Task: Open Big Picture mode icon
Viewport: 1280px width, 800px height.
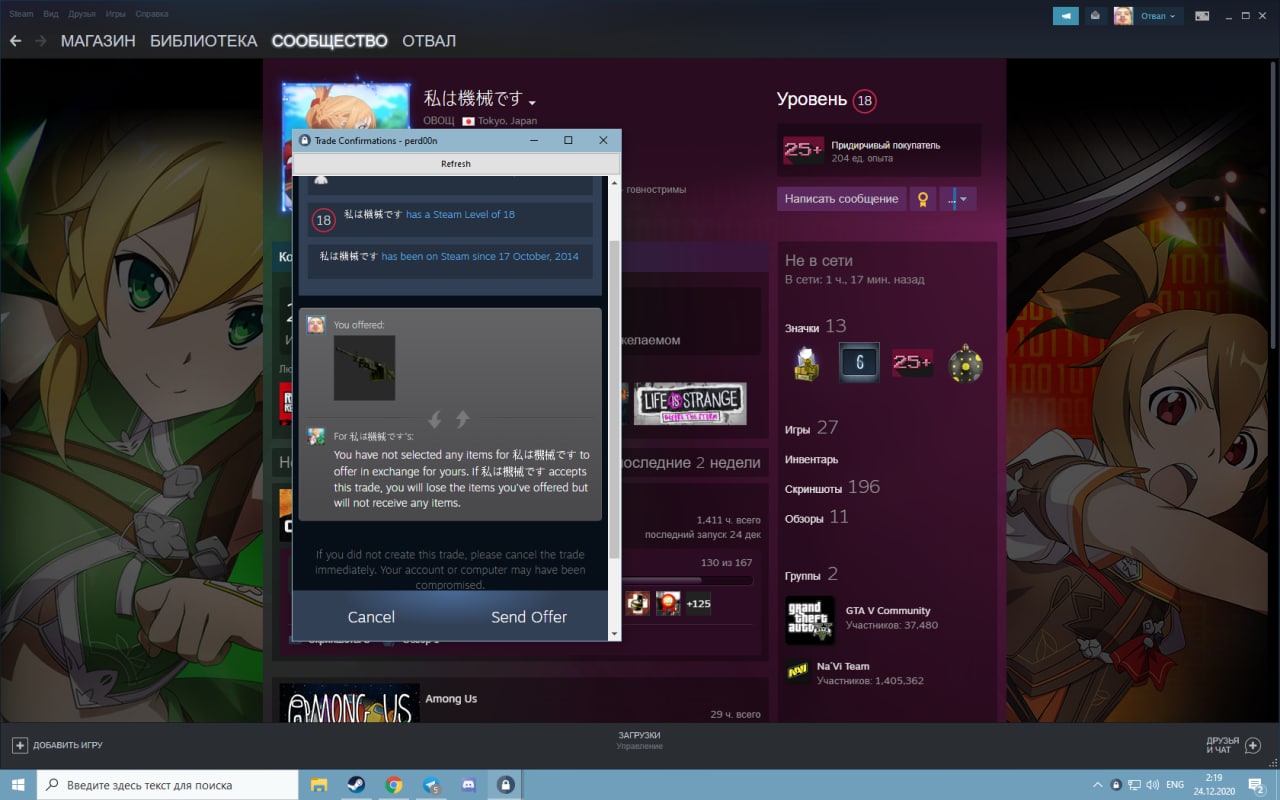Action: click(1202, 15)
